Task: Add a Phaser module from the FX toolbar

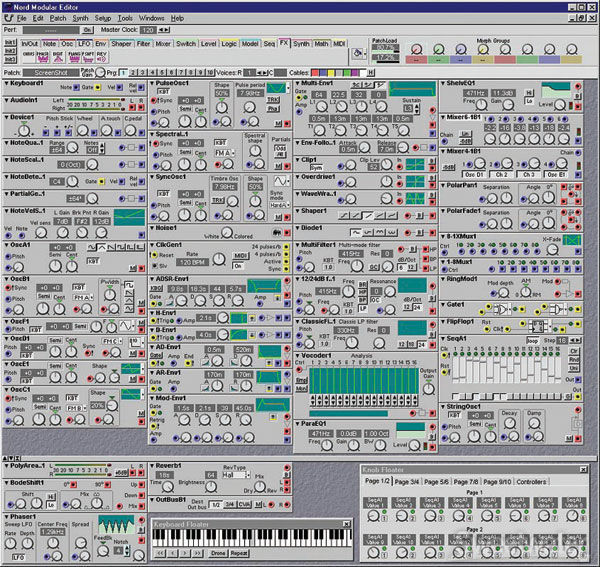Action: coord(43,57)
